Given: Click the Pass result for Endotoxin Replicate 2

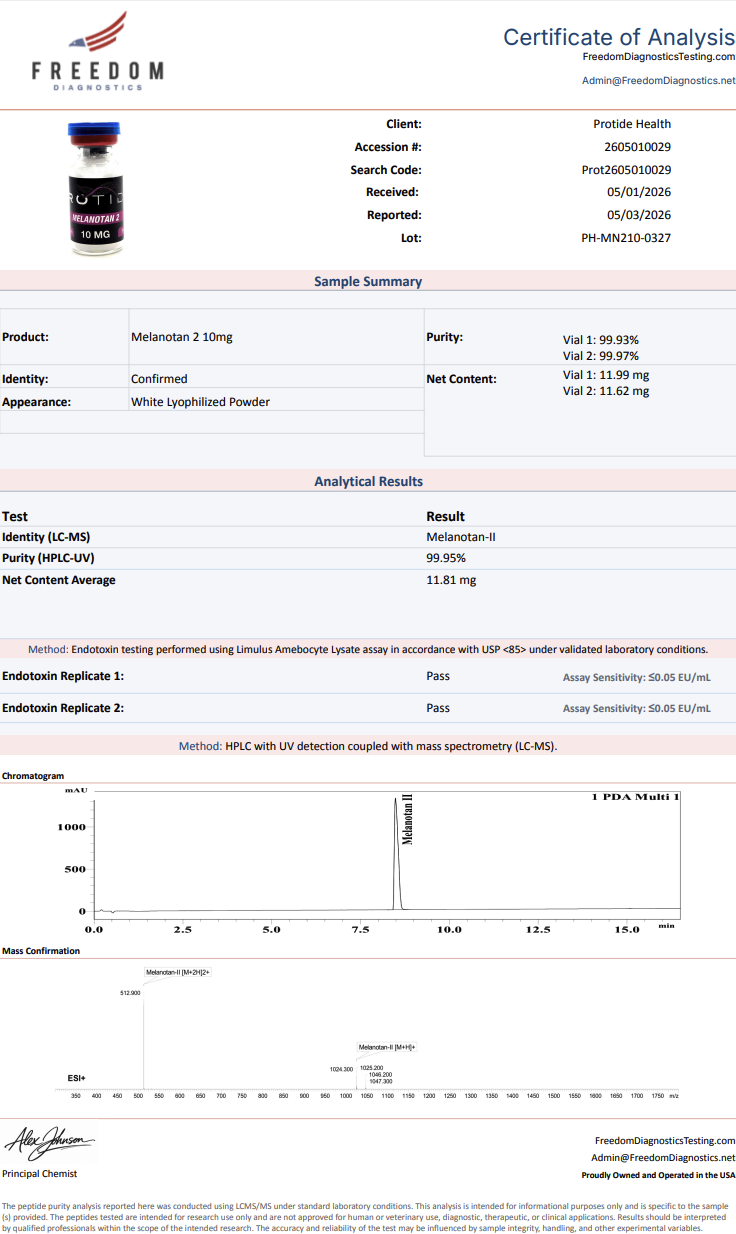Looking at the screenshot, I should (438, 708).
